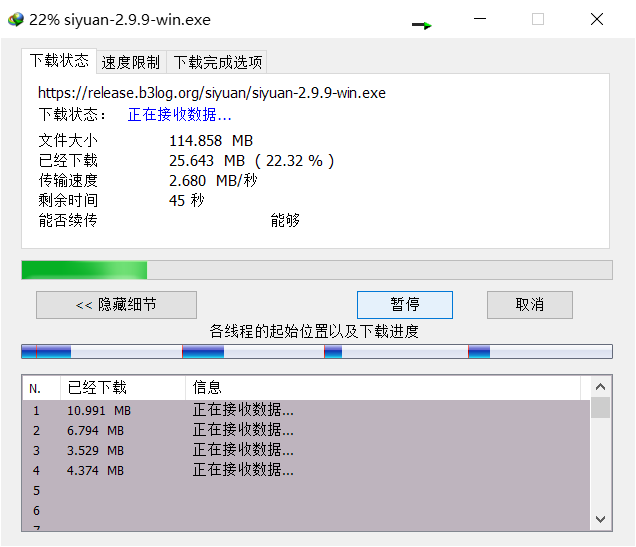Pause the download with 暂停 button
Viewport: 636px width, 547px height.
point(405,305)
